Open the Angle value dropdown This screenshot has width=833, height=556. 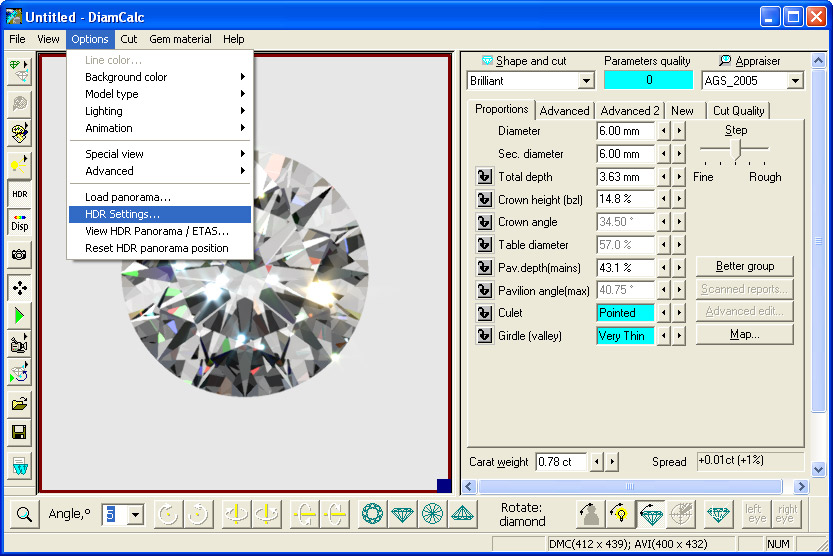coord(135,514)
